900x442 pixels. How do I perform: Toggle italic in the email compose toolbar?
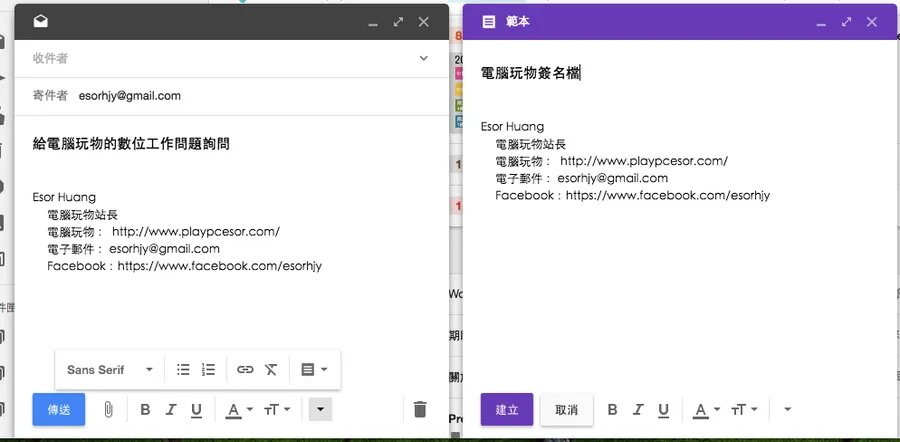pos(170,410)
